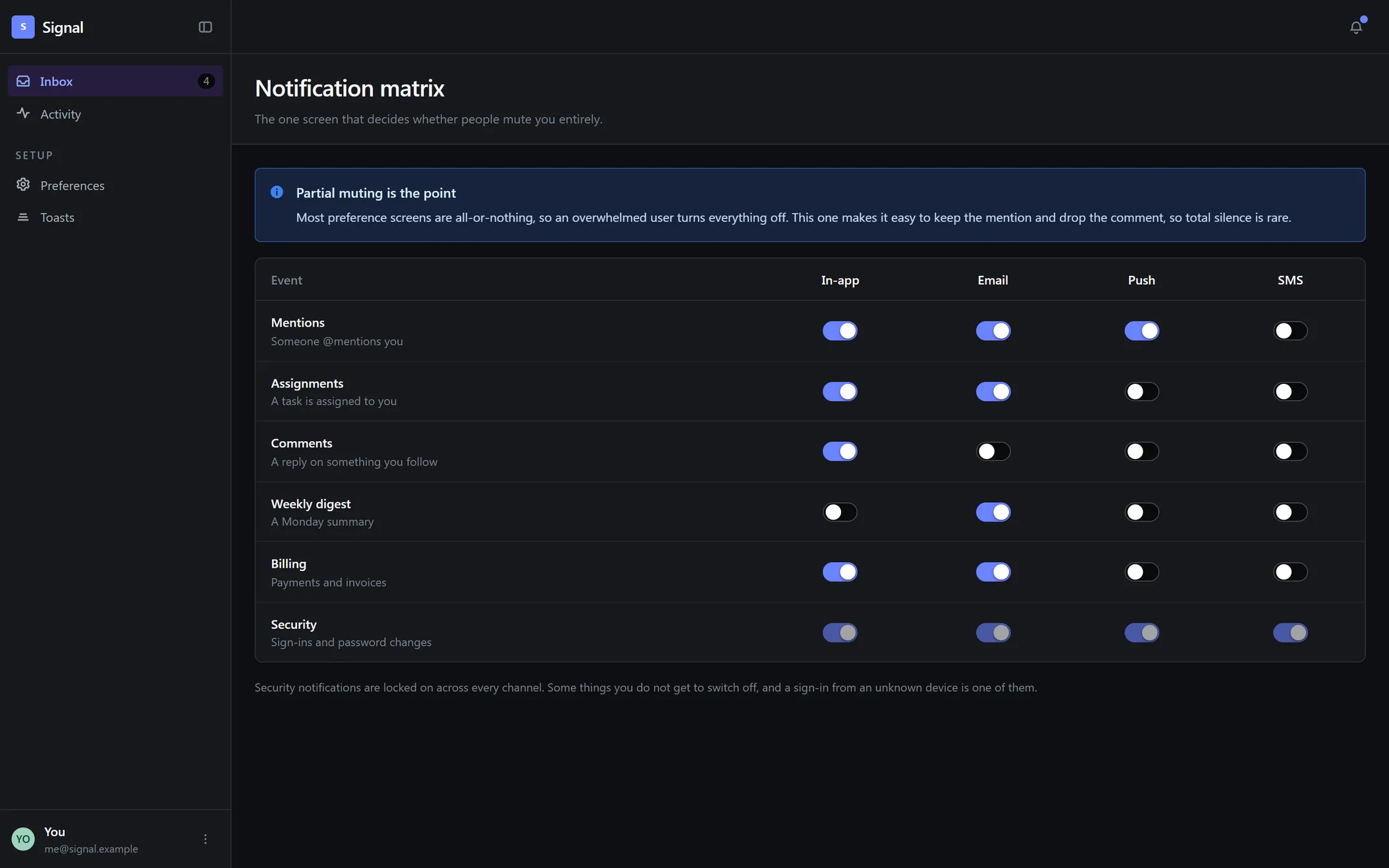Click the Signal logo icon
The height and width of the screenshot is (868, 1389).
coord(23,27)
